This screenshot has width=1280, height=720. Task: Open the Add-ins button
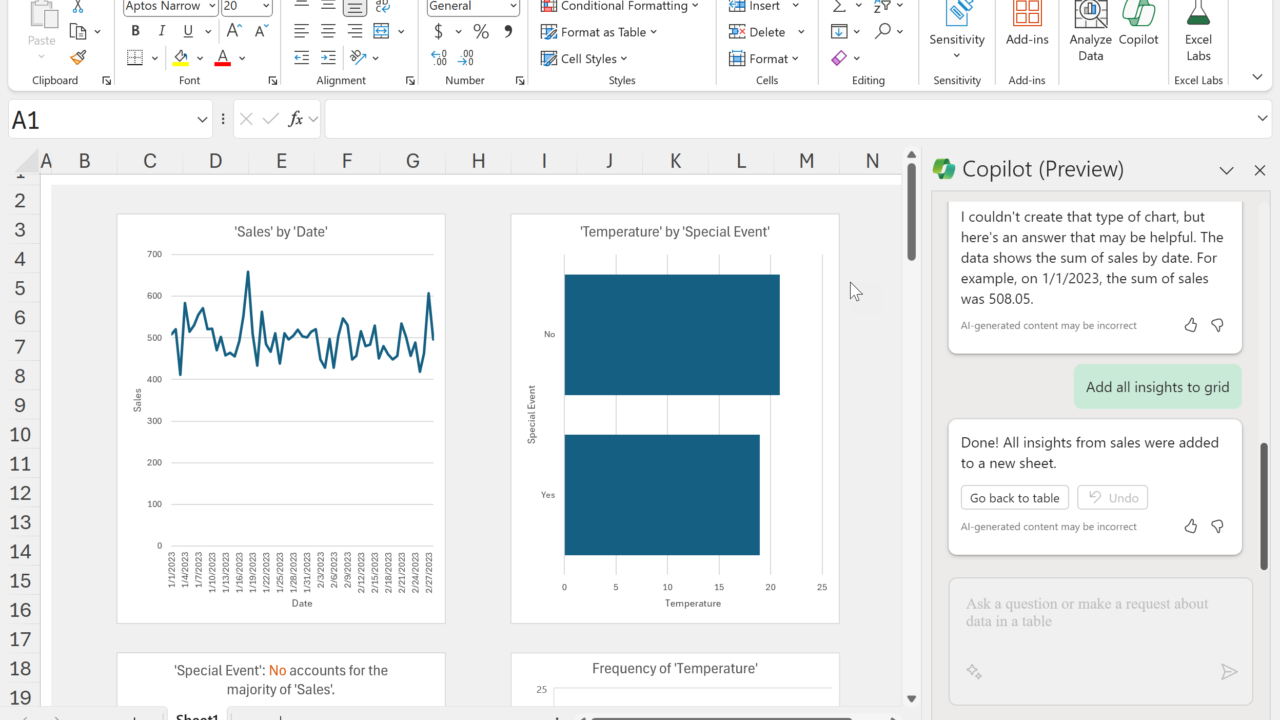coord(1027,25)
